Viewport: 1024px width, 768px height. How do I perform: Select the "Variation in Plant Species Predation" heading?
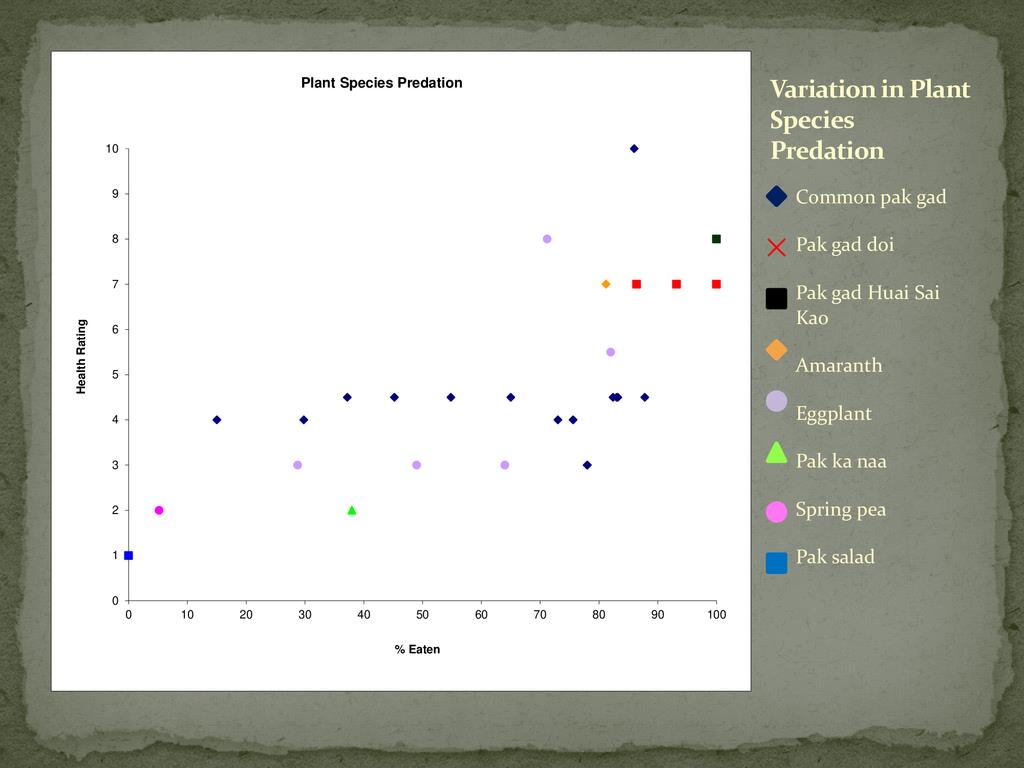(x=869, y=120)
